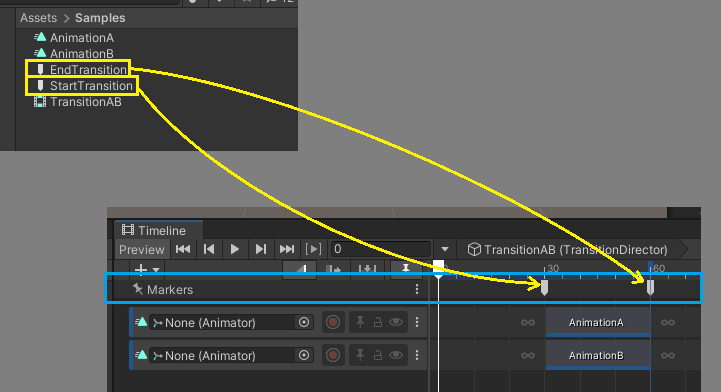Toggle the marker pin on AnimationA's track
721x392 pixels.
click(x=360, y=323)
